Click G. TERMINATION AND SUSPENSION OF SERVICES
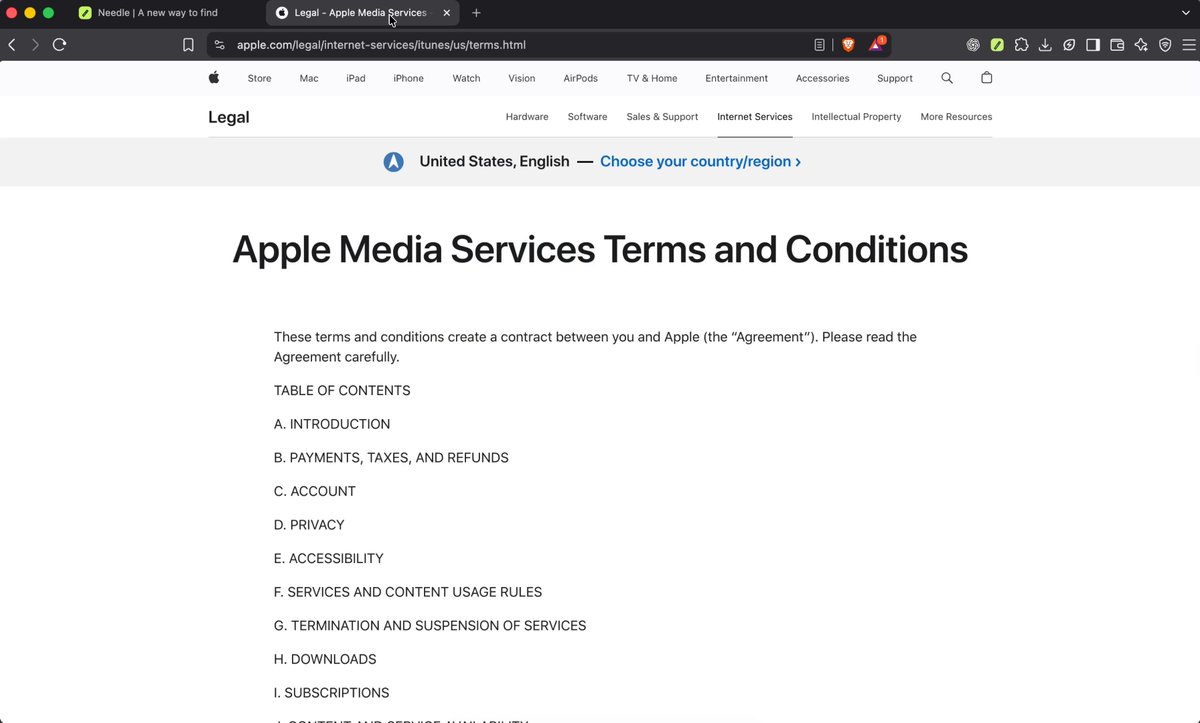 pyautogui.click(x=430, y=626)
